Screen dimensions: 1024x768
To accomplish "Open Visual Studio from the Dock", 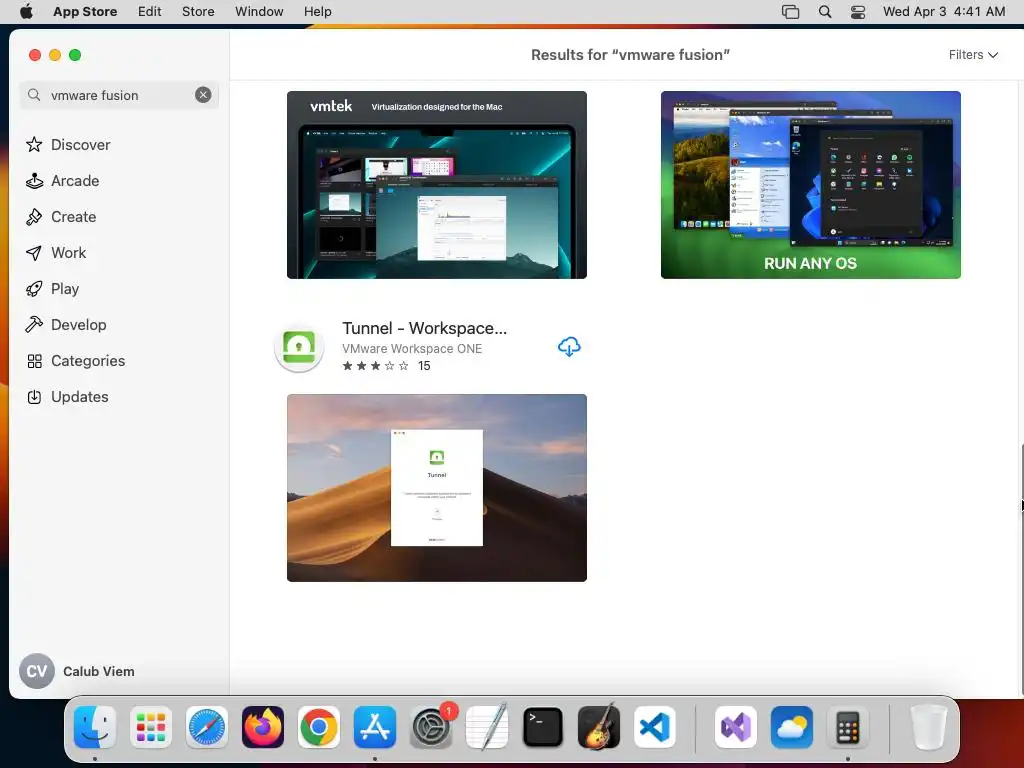I will (x=735, y=727).
